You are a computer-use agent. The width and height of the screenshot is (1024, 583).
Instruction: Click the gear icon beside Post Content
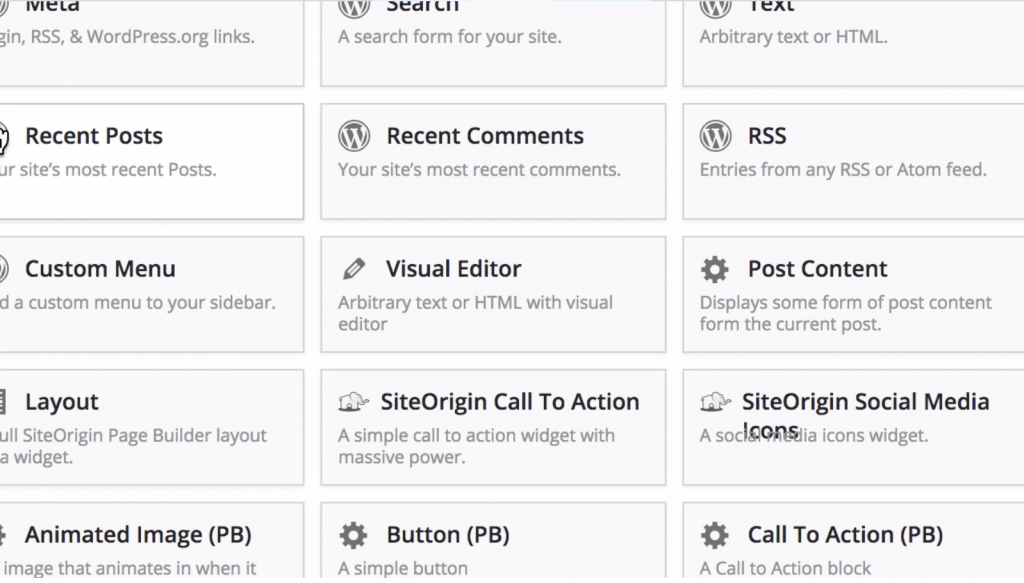pyautogui.click(x=714, y=269)
